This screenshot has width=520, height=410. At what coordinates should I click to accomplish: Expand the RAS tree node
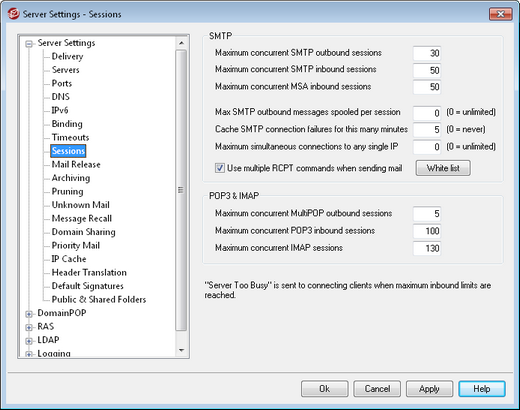coord(29,328)
